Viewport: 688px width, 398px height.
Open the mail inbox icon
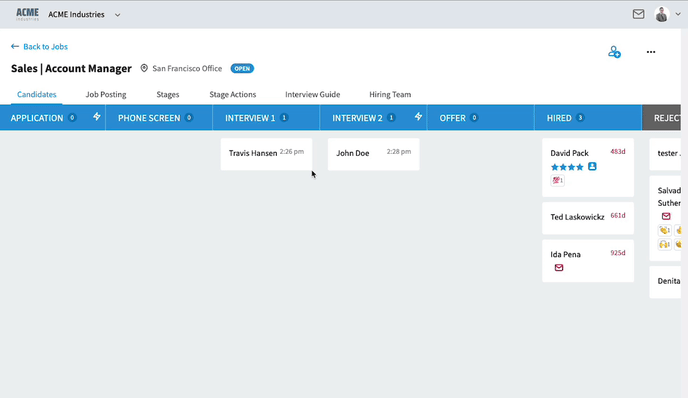(638, 14)
